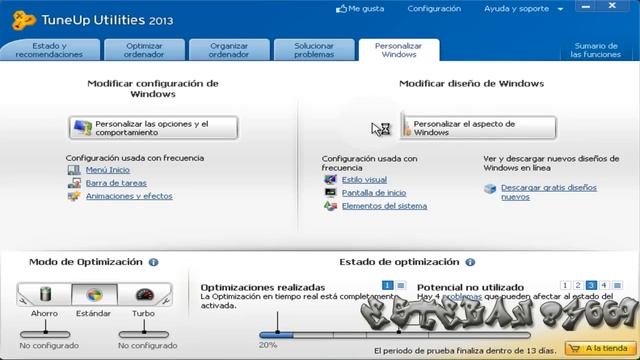Click the Elementos del sistema icon
640x360 pixels.
(330, 206)
